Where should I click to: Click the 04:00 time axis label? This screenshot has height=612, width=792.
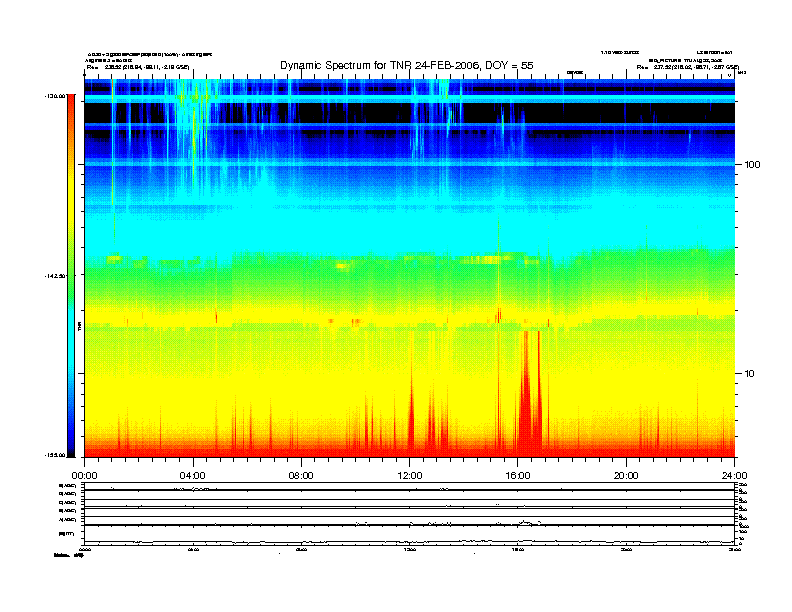pyautogui.click(x=193, y=476)
